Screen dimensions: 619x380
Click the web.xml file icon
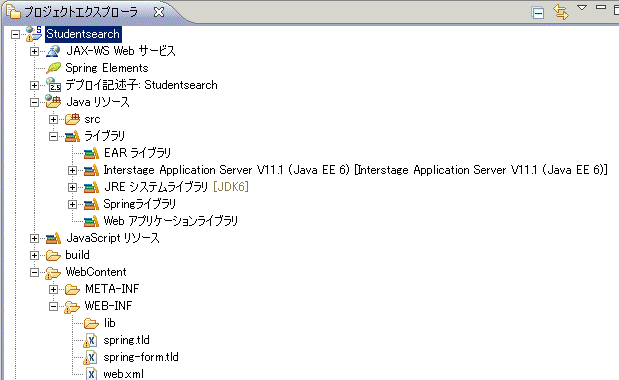pyautogui.click(x=91, y=374)
